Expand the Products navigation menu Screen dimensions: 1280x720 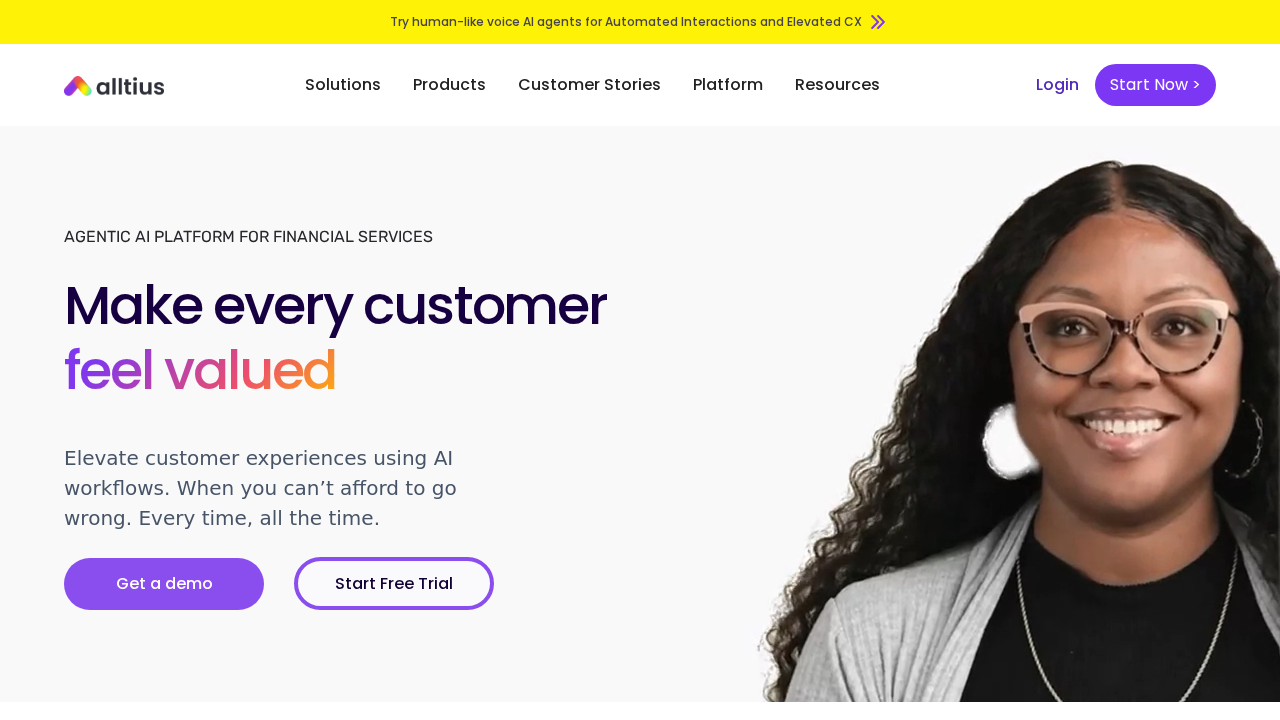click(449, 85)
